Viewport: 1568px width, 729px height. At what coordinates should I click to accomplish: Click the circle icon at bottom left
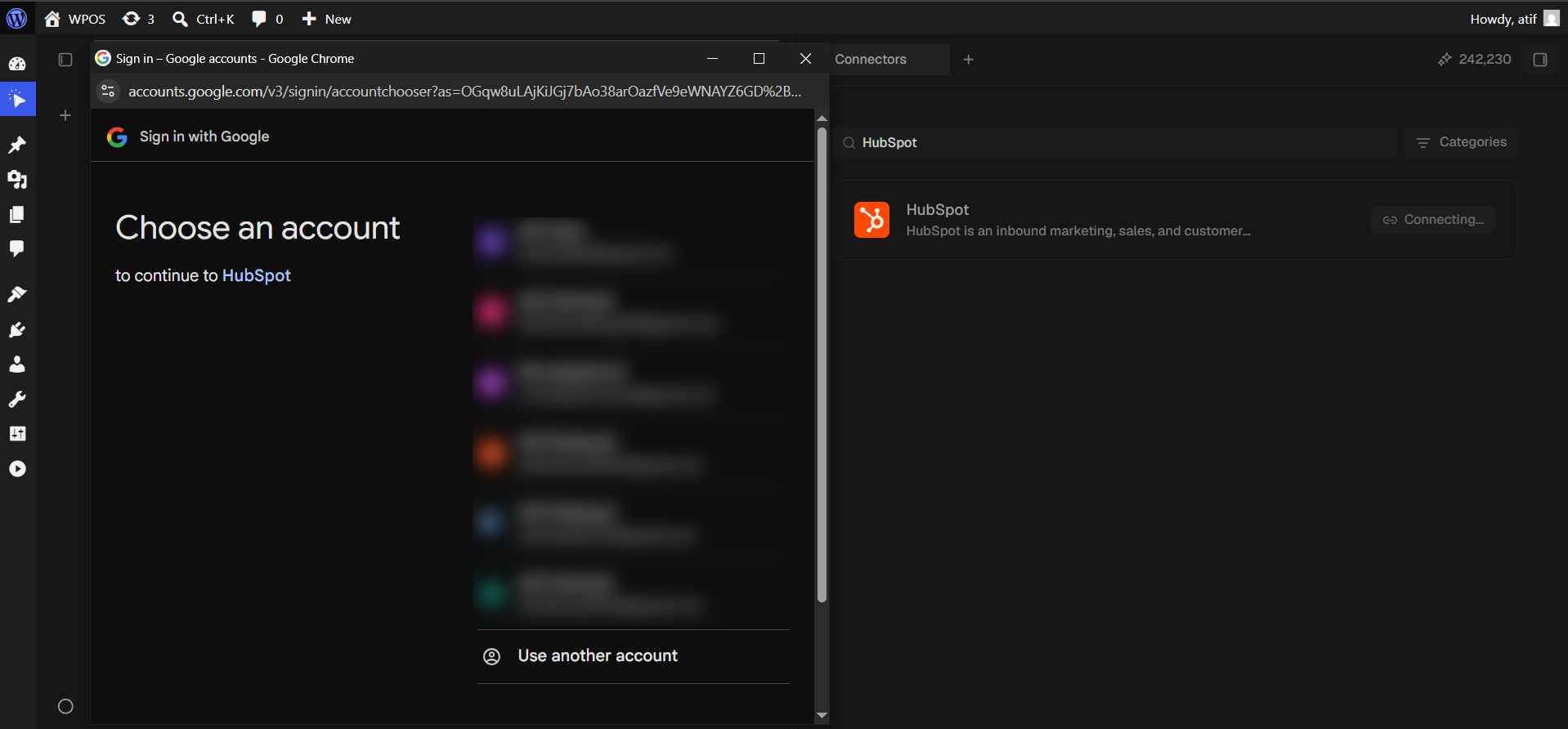(x=65, y=706)
